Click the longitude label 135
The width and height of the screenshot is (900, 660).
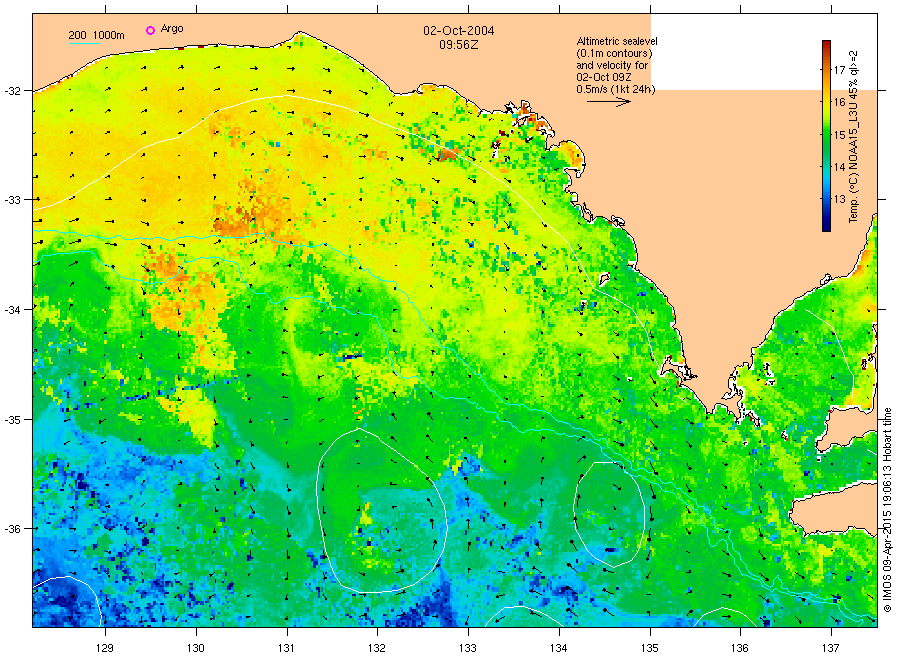[x=650, y=648]
